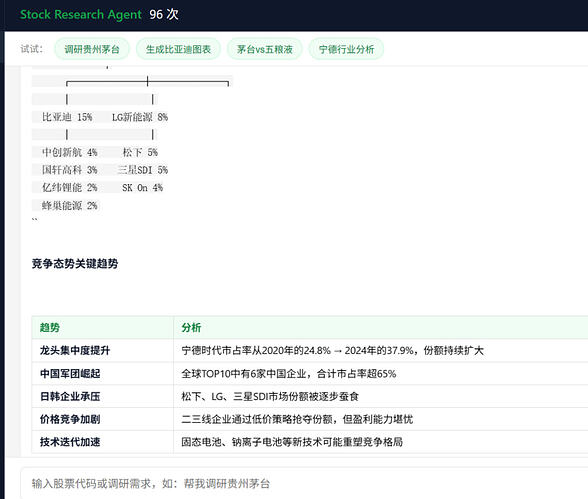Click the SK On 4% chart label

pos(142,187)
